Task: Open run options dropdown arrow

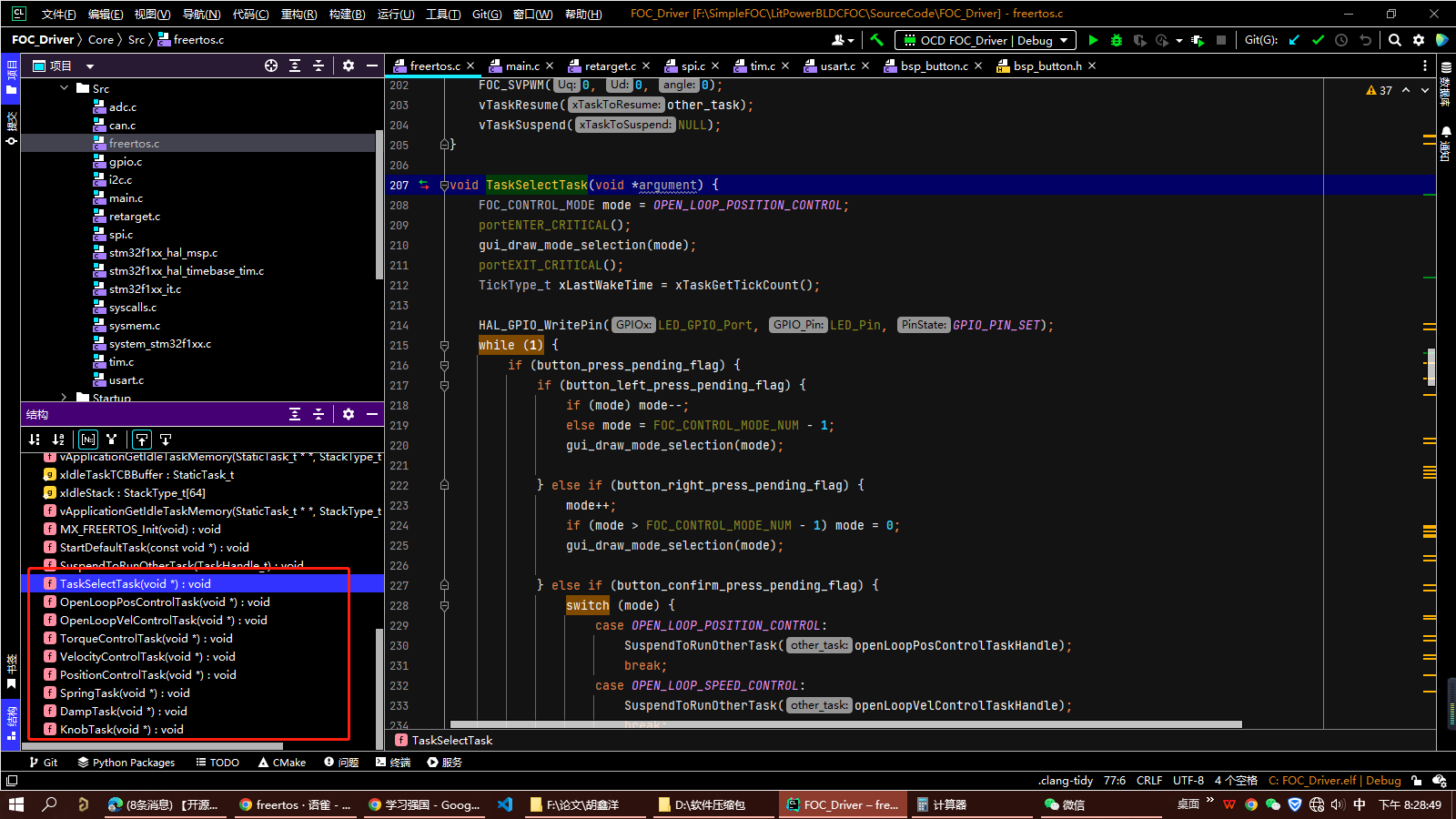Action: tap(1178, 40)
